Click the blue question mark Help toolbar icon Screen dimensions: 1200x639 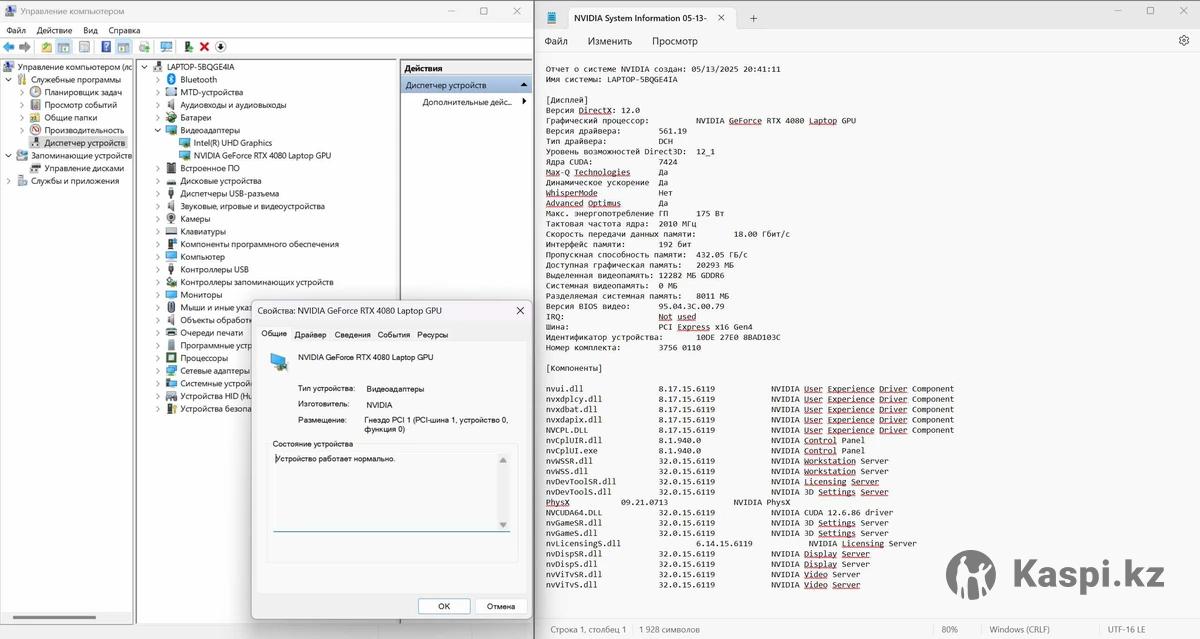point(106,47)
